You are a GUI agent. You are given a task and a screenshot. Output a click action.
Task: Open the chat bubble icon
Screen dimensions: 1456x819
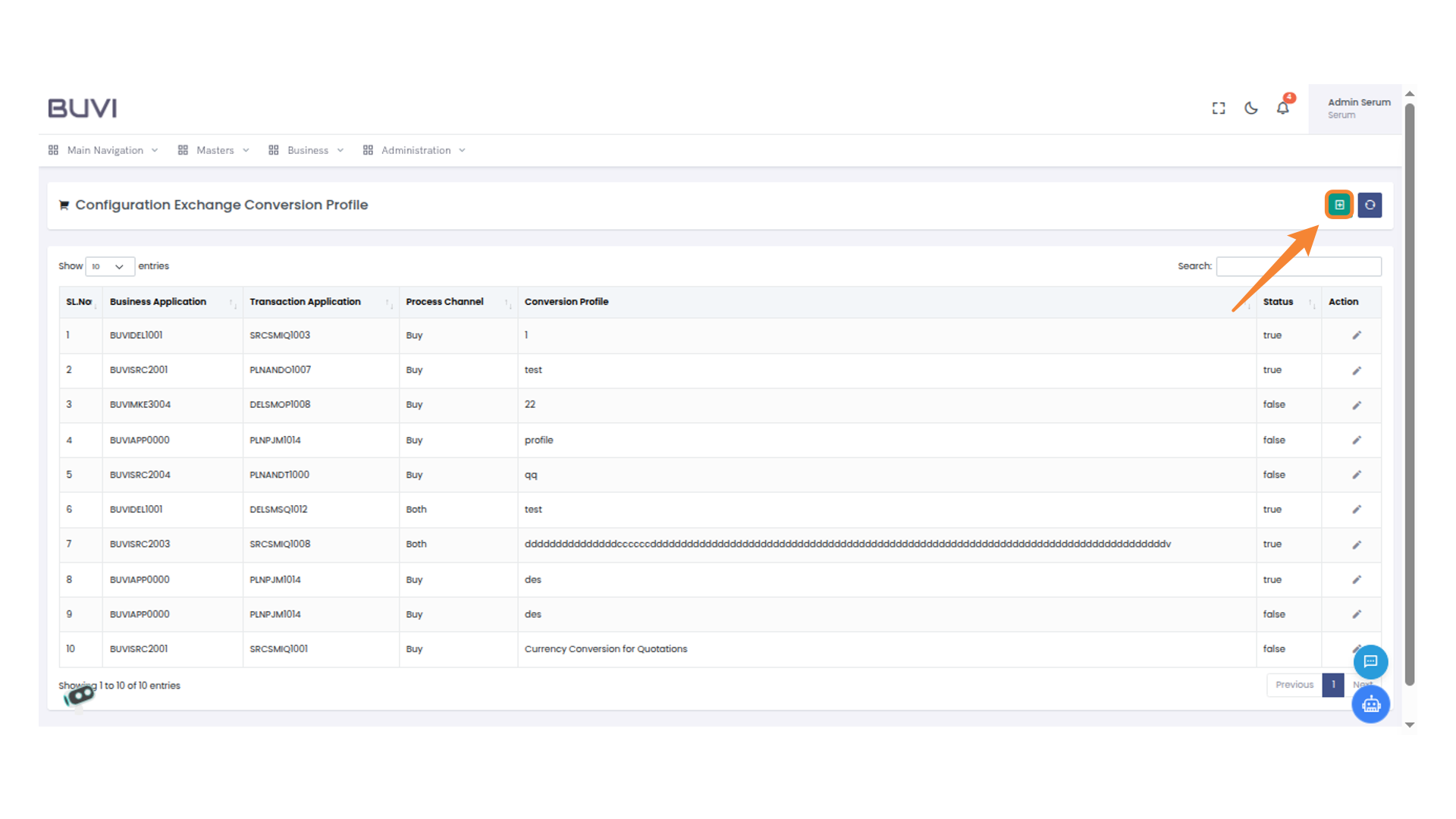tap(1370, 661)
